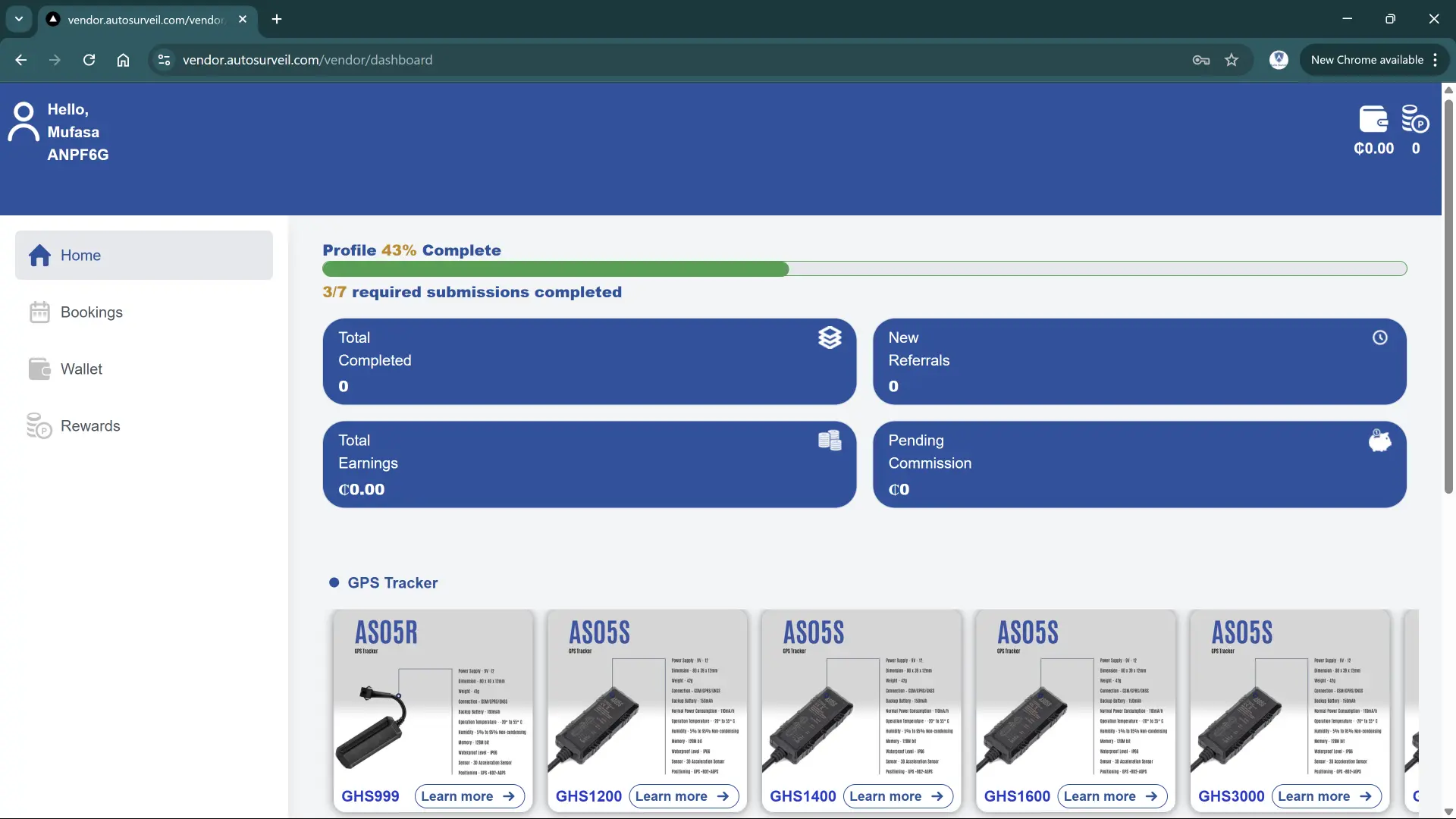Go to Wallet in the sidebar
The image size is (1456, 819).
144,369
